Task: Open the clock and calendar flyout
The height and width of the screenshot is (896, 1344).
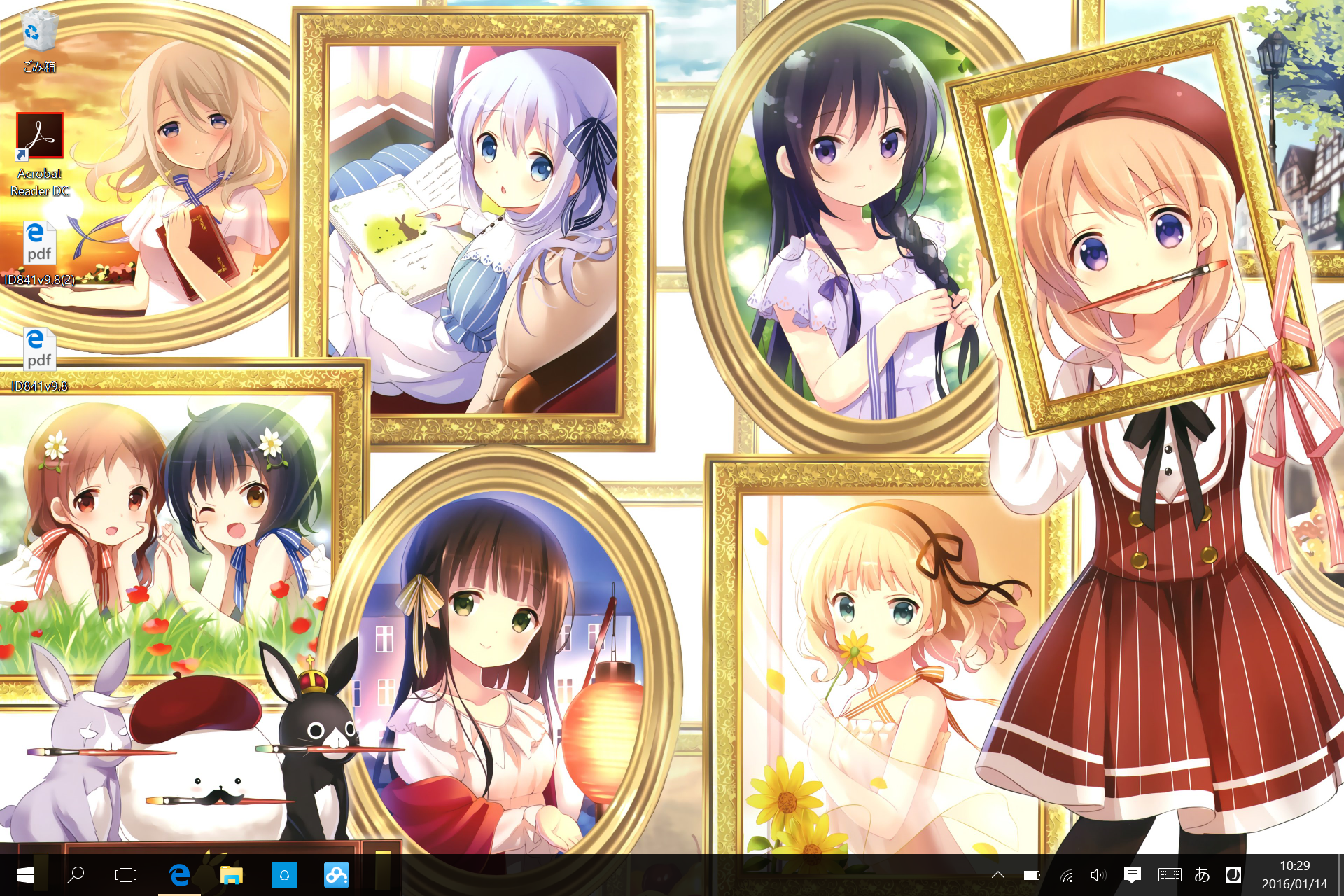Action: [x=1294, y=875]
